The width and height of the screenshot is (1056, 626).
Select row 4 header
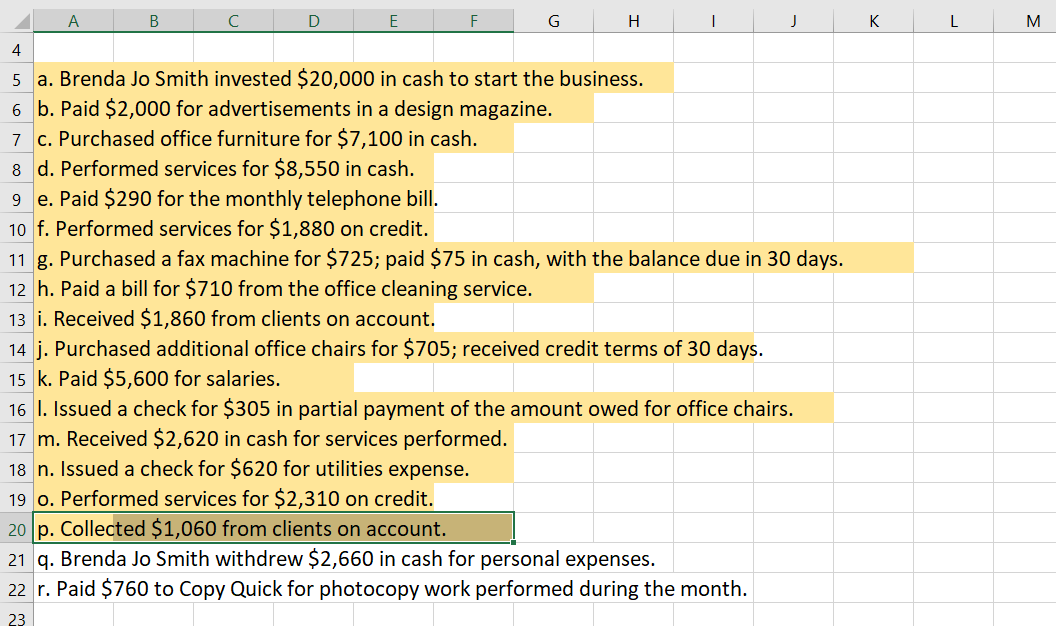click(16, 48)
